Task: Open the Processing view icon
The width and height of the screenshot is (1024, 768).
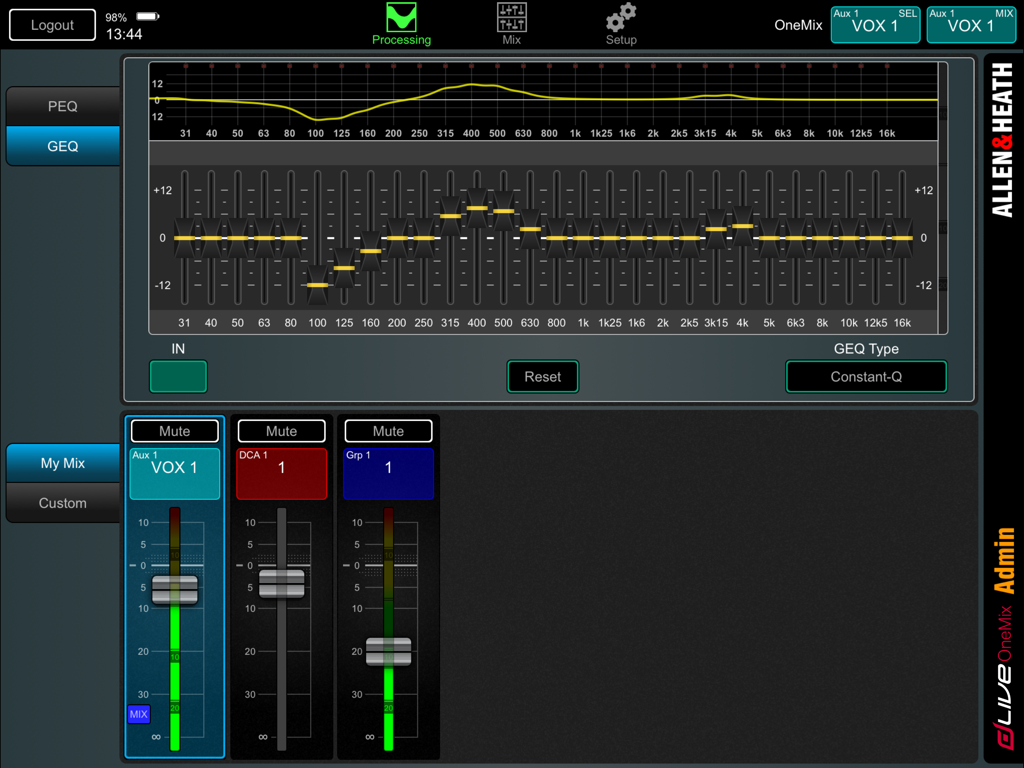Action: click(x=401, y=18)
